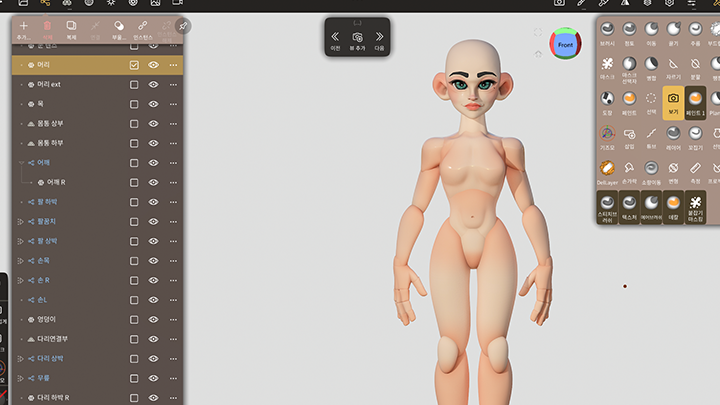Select the 끌기 (Drag) tool
Screen dimensions: 720x405
coord(673,34)
